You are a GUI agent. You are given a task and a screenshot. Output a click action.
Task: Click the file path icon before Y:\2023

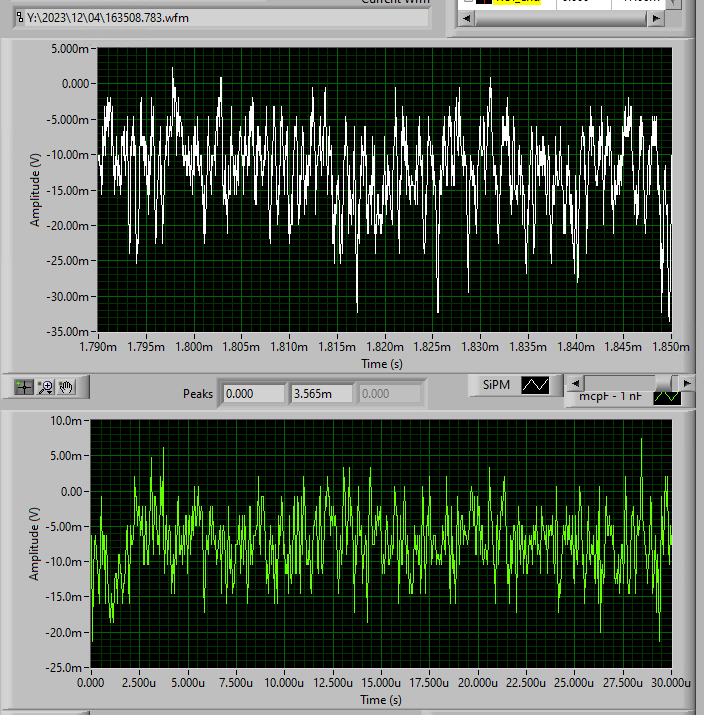[x=19, y=17]
